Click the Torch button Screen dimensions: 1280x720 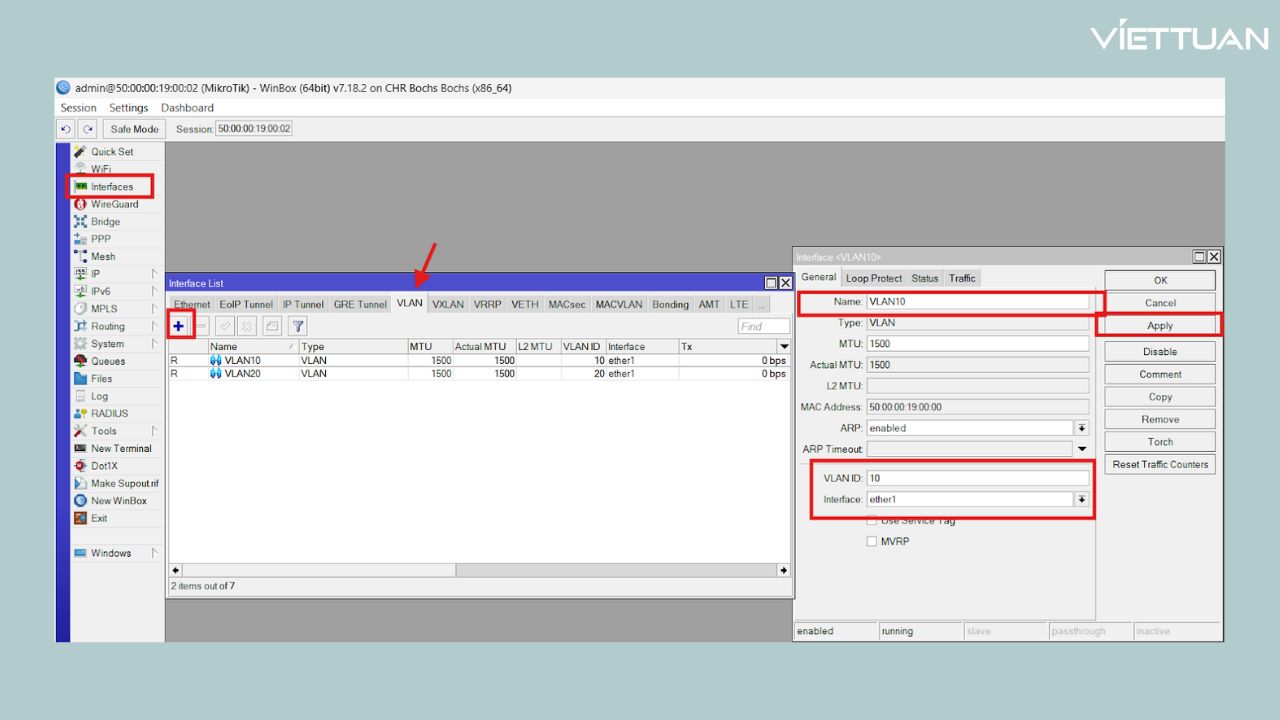click(1160, 442)
